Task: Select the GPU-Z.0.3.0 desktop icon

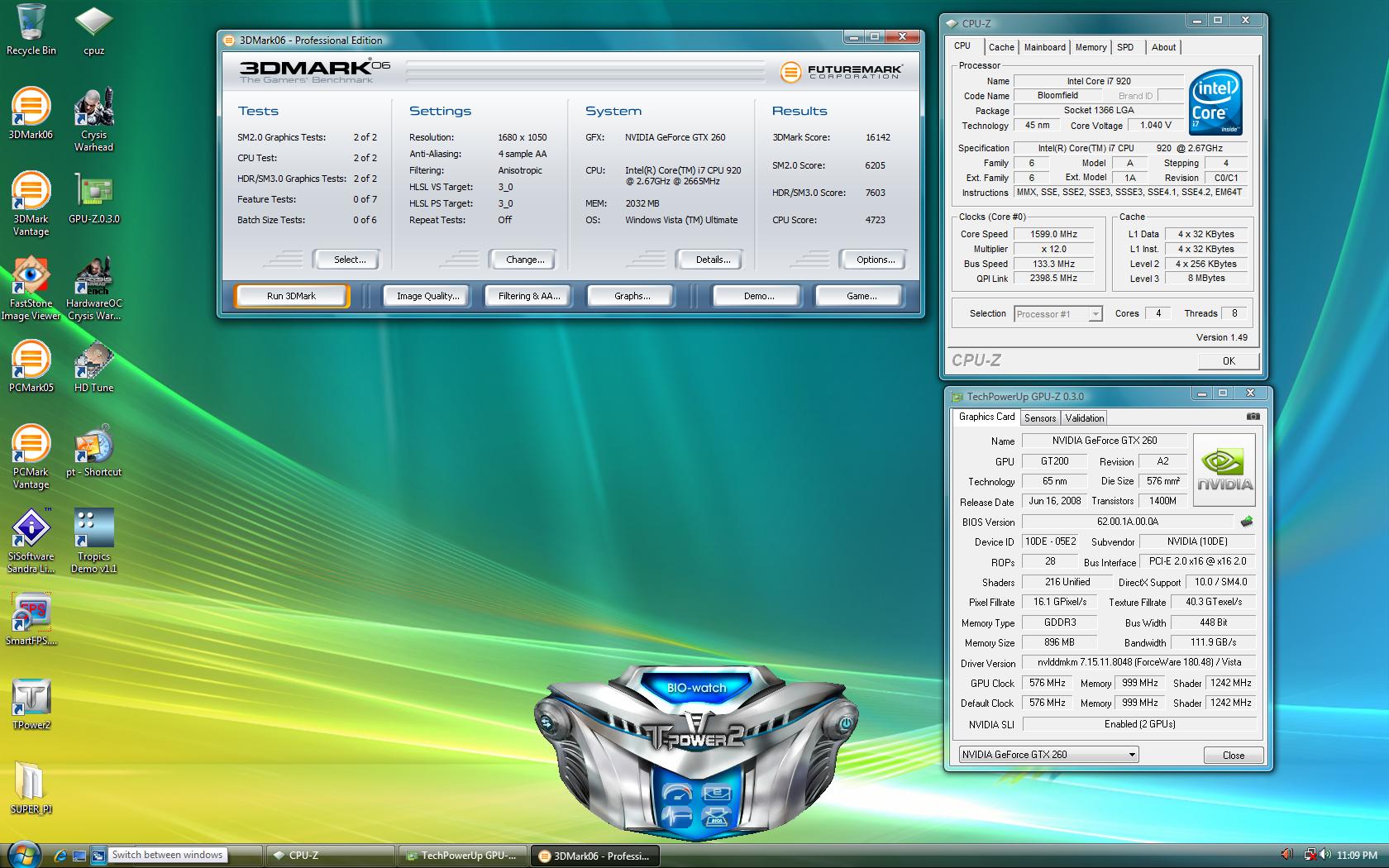Action: pos(93,198)
